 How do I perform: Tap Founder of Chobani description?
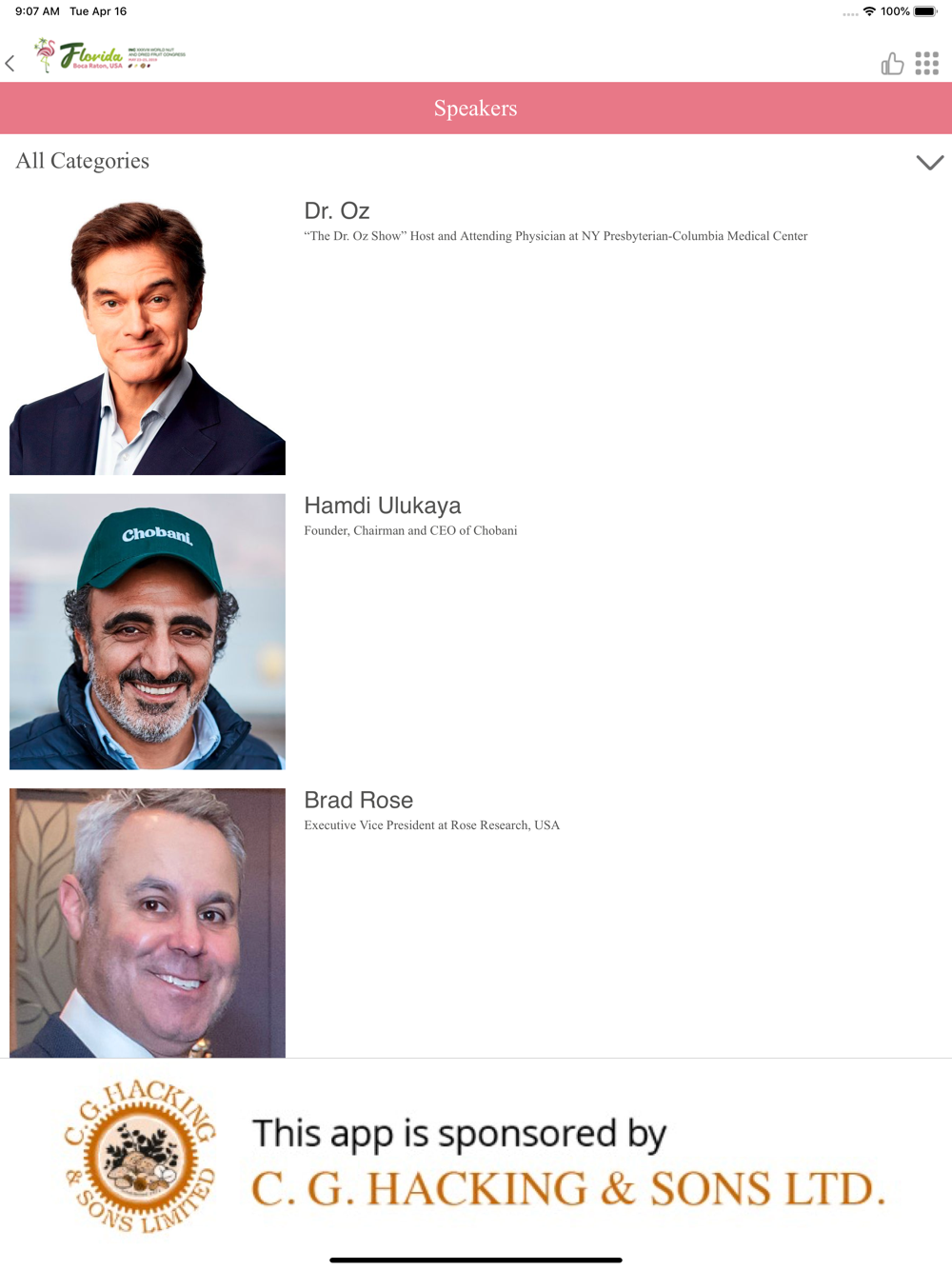click(411, 530)
